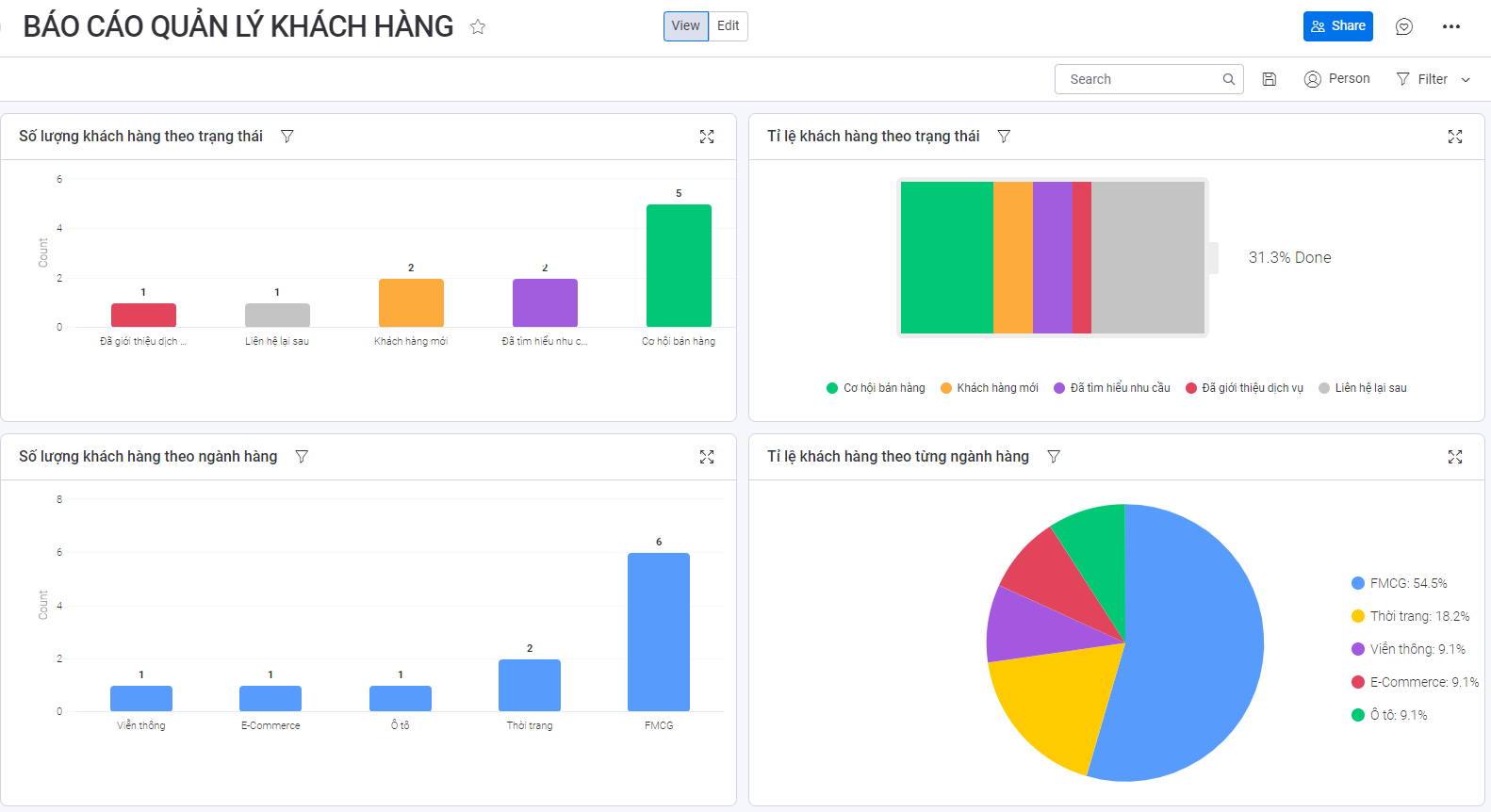Image resolution: width=1491 pixels, height=812 pixels.
Task: Switch to Edit mode
Action: pos(728,26)
